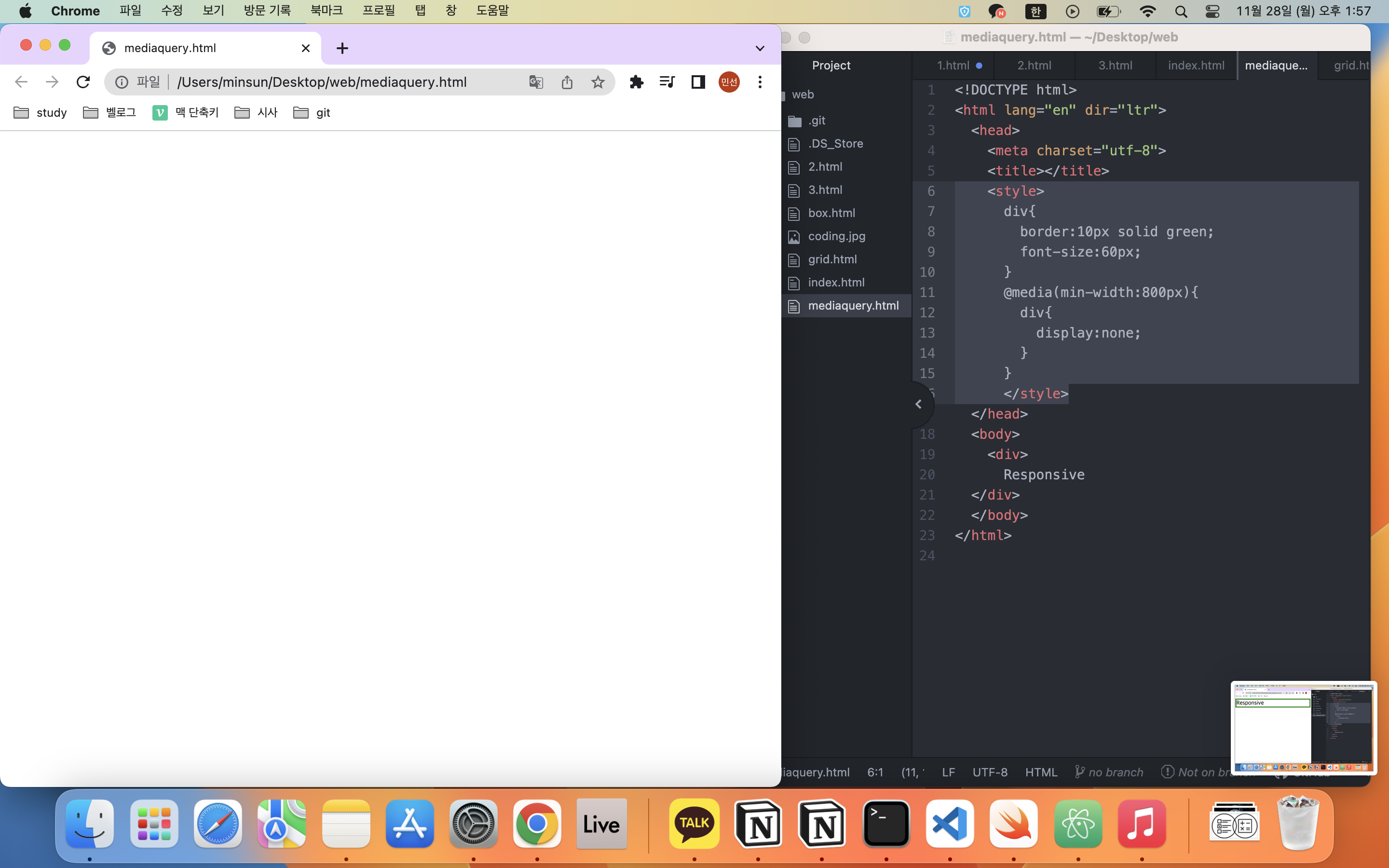1389x868 pixels.
Task: Open Spotlight search in menu bar
Action: (1181, 11)
